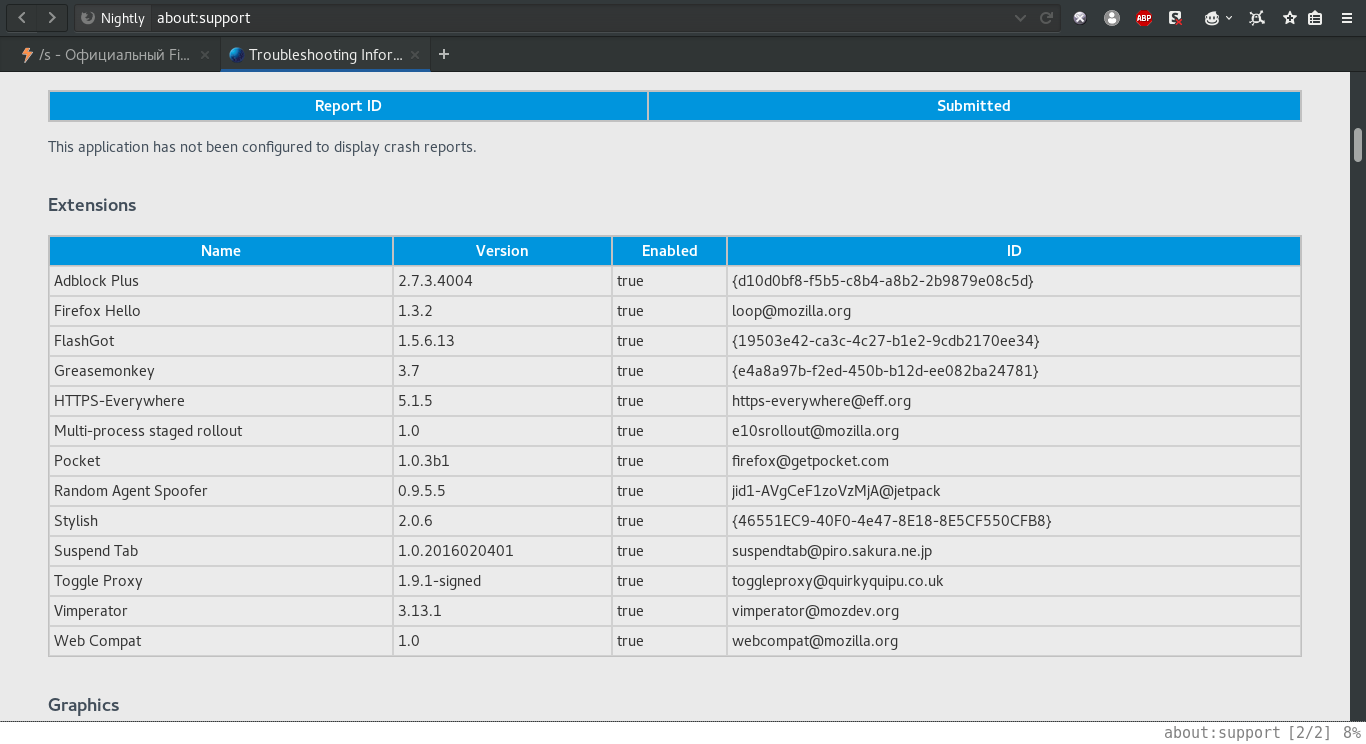Click the vertical scrollbar thumb
The width and height of the screenshot is (1366, 744).
point(1358,145)
